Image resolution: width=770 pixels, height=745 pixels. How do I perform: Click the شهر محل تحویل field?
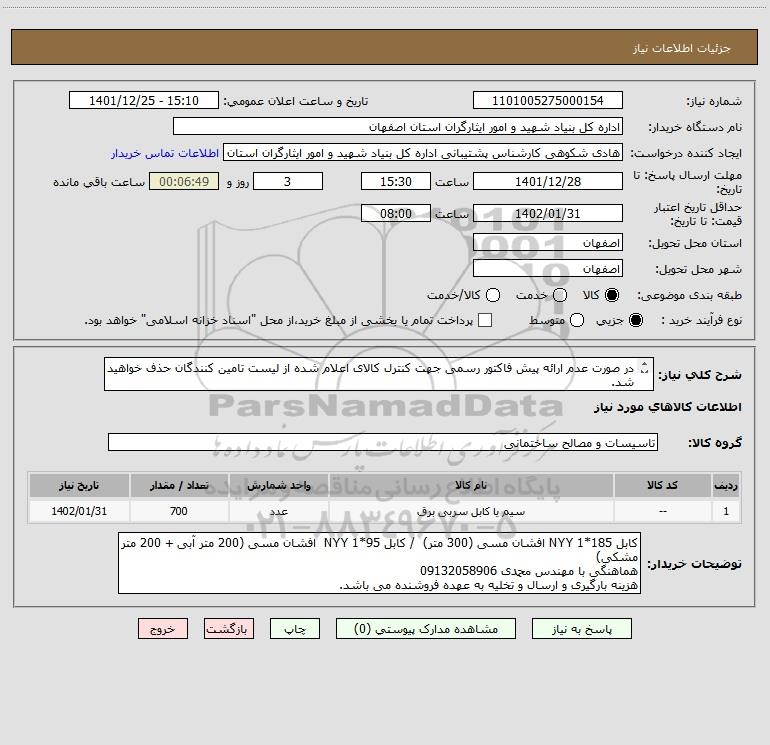(x=548, y=268)
